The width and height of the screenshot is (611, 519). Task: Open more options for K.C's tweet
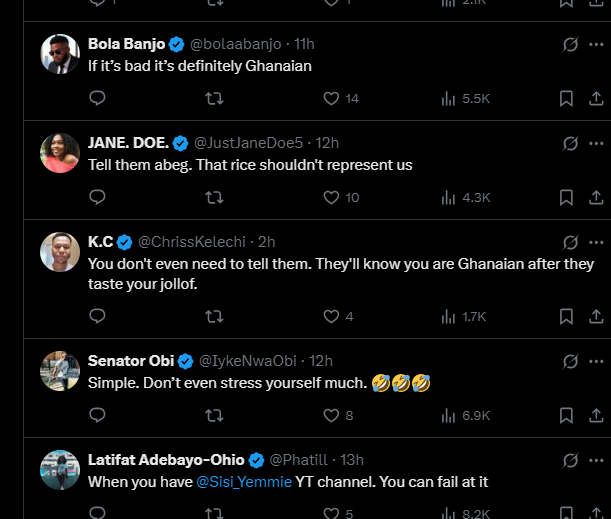[x=597, y=242]
